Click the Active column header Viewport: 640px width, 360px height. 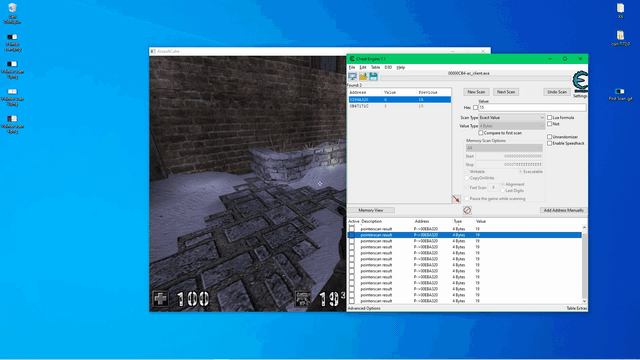tap(353, 221)
